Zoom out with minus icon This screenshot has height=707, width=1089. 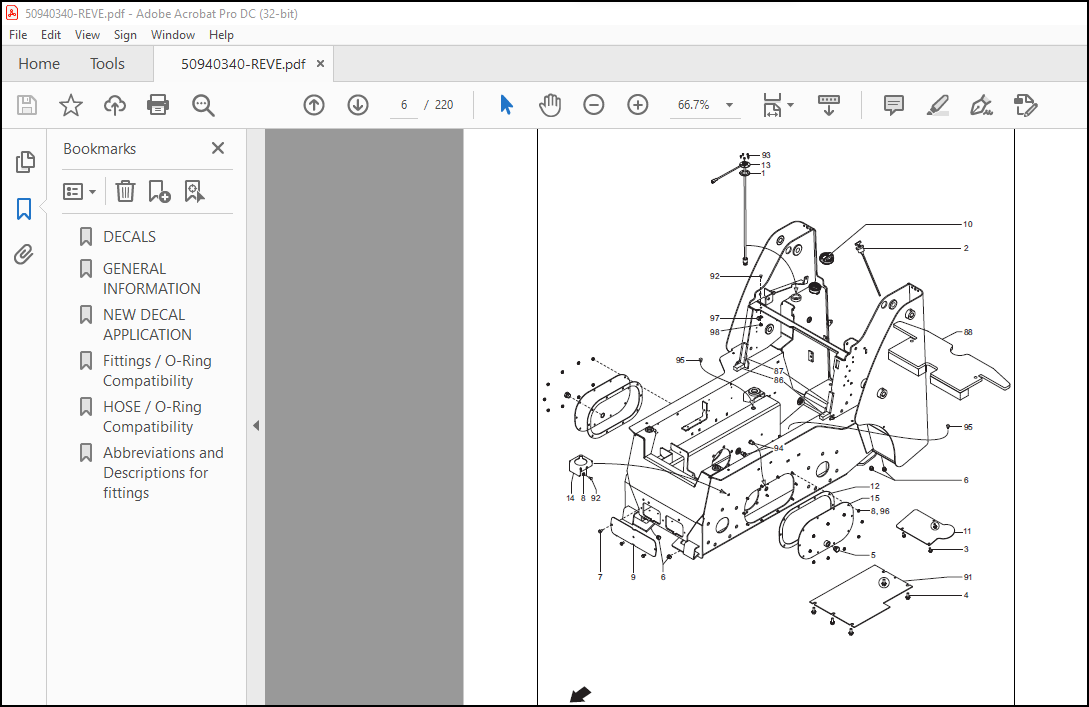click(594, 105)
